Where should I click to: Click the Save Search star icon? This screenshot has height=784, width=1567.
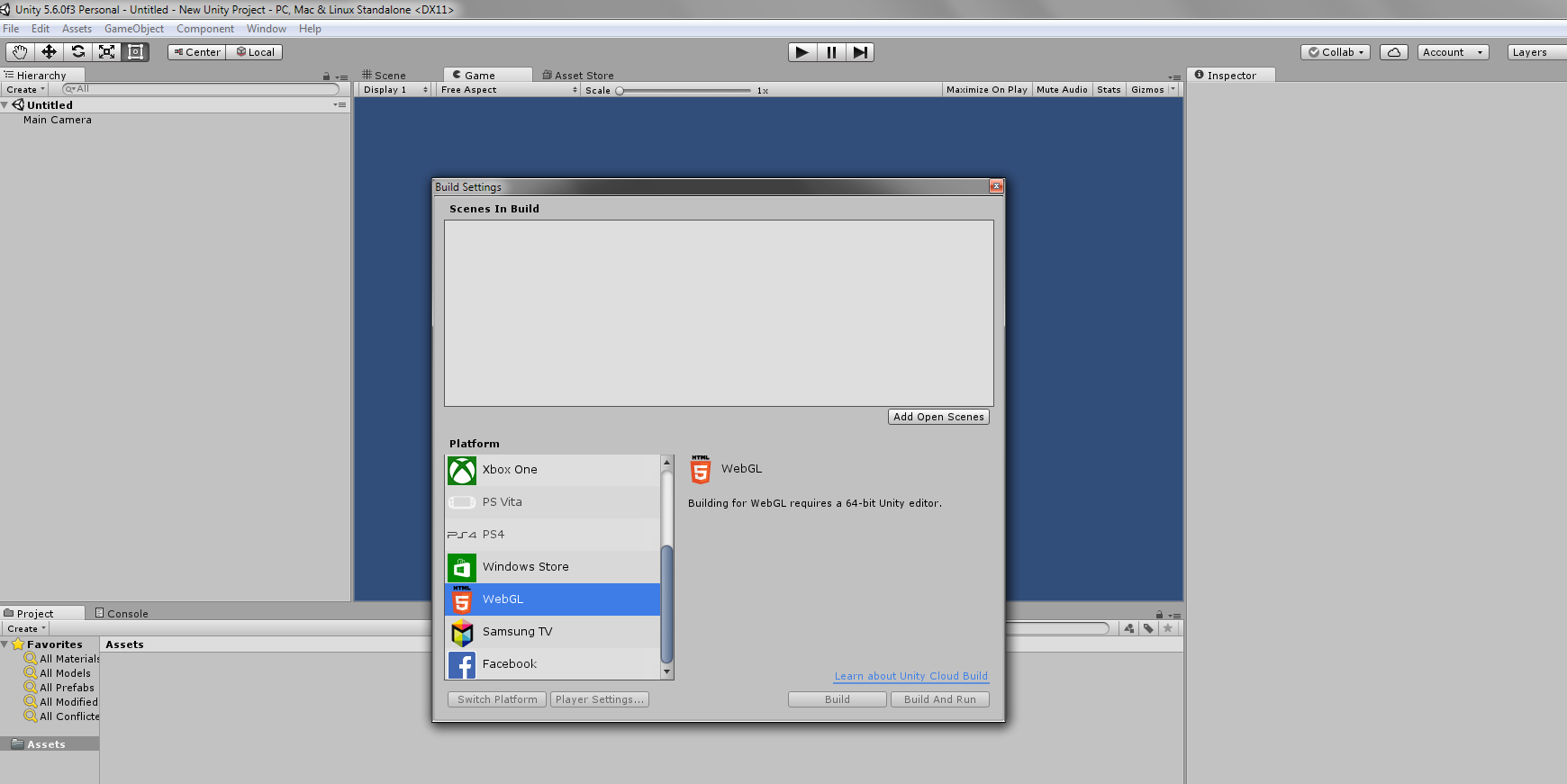point(1168,628)
